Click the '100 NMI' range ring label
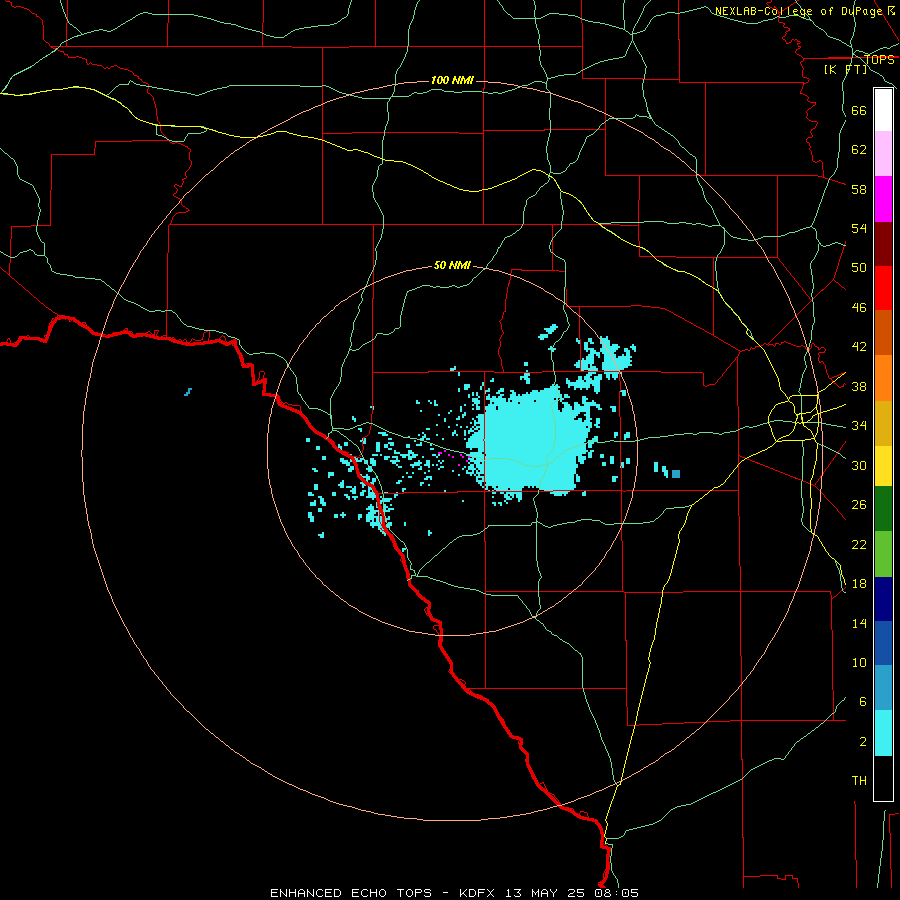 [x=452, y=80]
